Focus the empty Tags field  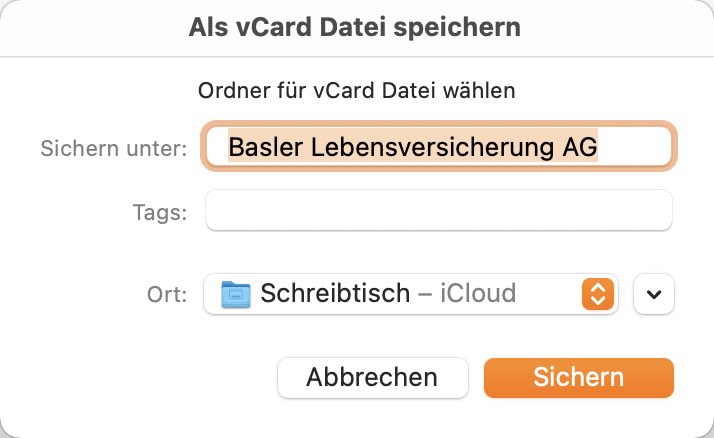pos(439,210)
